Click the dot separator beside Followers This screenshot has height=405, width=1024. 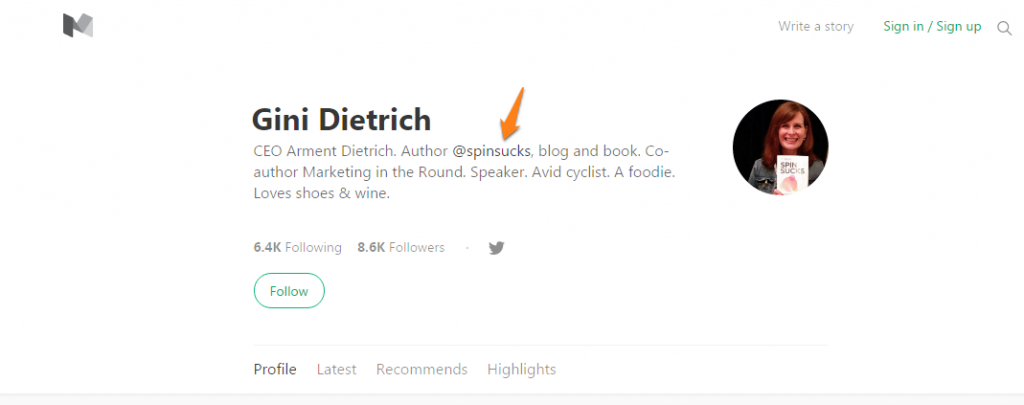pyautogui.click(x=466, y=248)
